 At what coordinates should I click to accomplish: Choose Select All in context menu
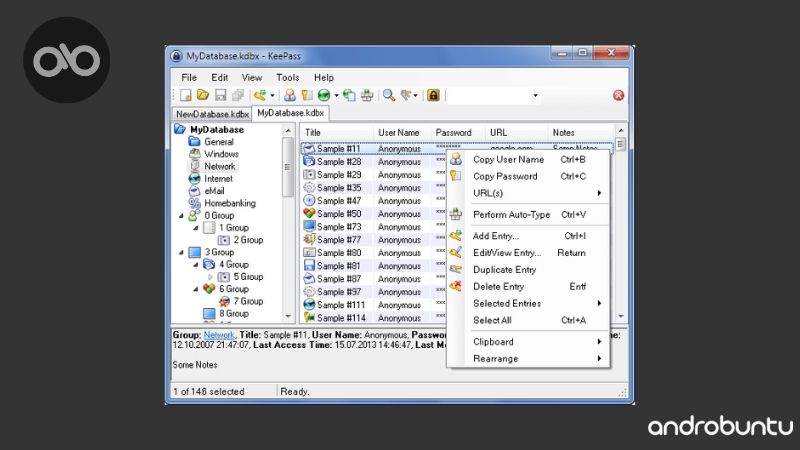point(528,320)
